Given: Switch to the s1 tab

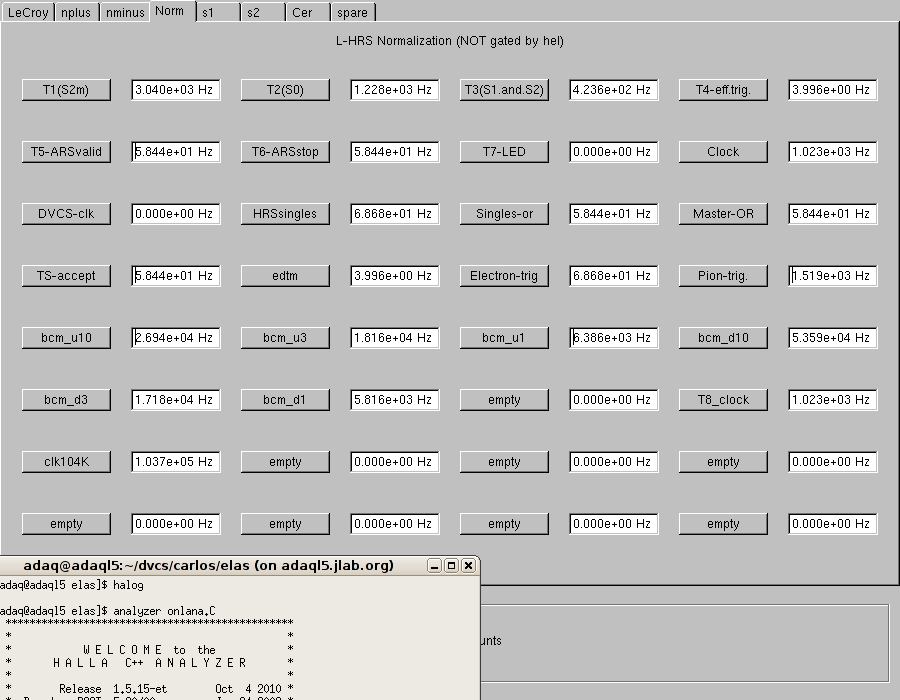Looking at the screenshot, I should coord(219,12).
